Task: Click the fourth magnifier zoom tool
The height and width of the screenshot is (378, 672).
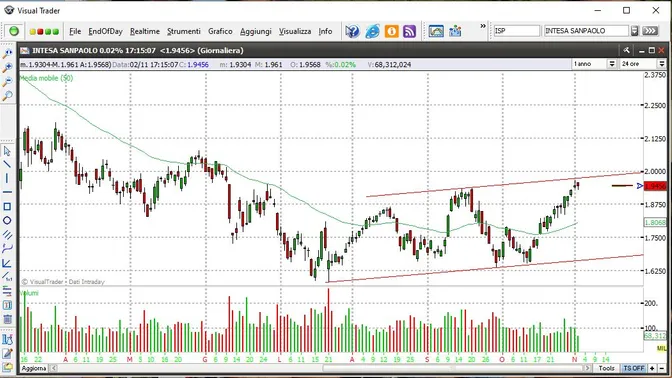Action: tap(7, 96)
